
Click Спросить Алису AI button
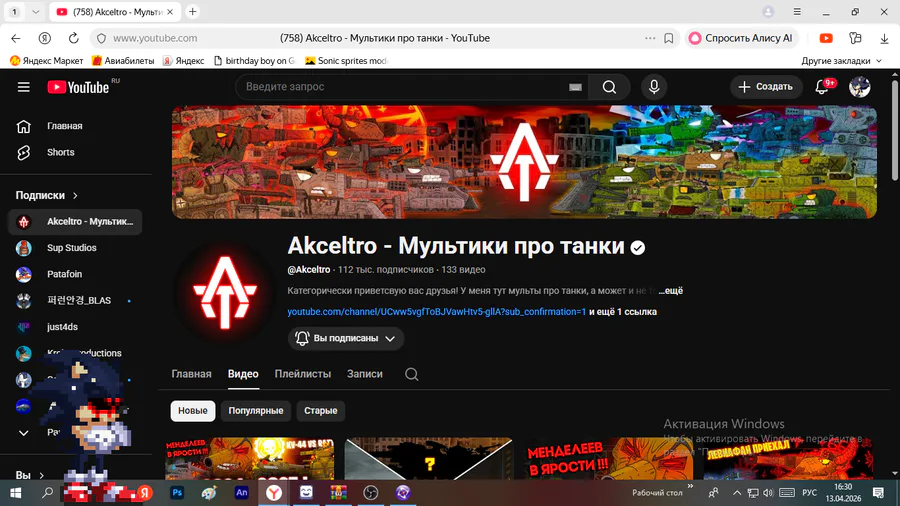point(740,38)
